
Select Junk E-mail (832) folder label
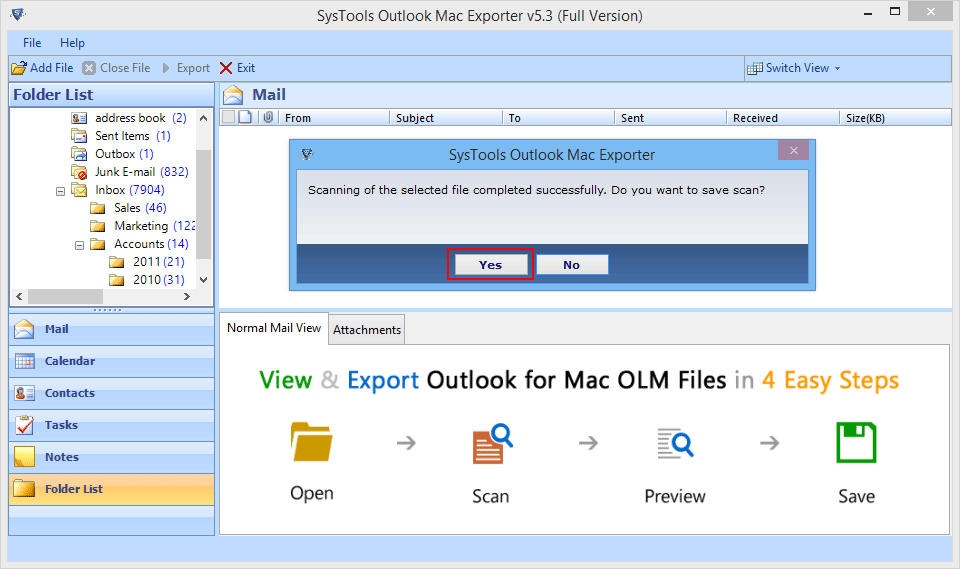(x=141, y=171)
